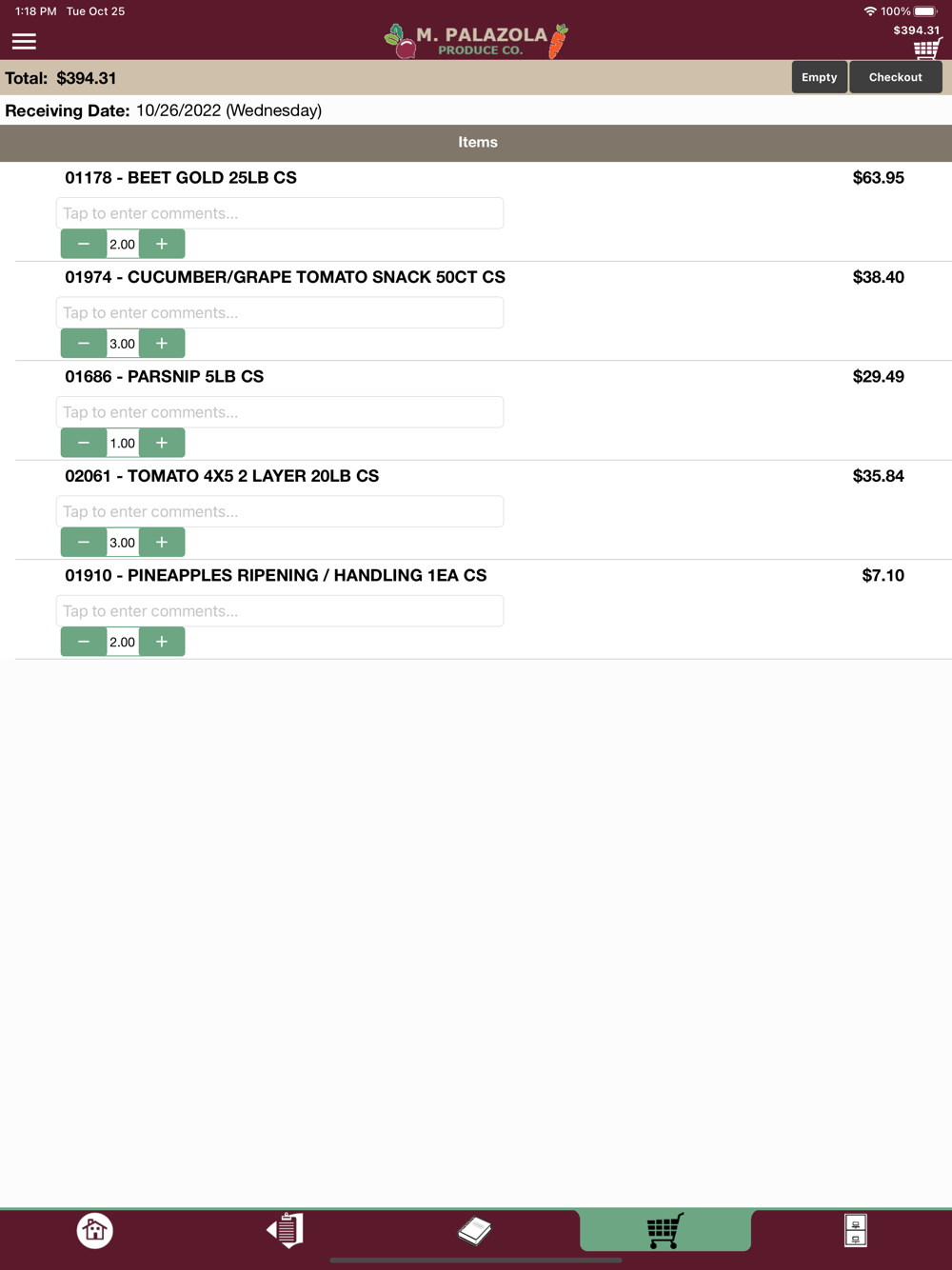Tap the comments field for Parsnip 5LB
This screenshot has width=952, height=1270.
[280, 412]
